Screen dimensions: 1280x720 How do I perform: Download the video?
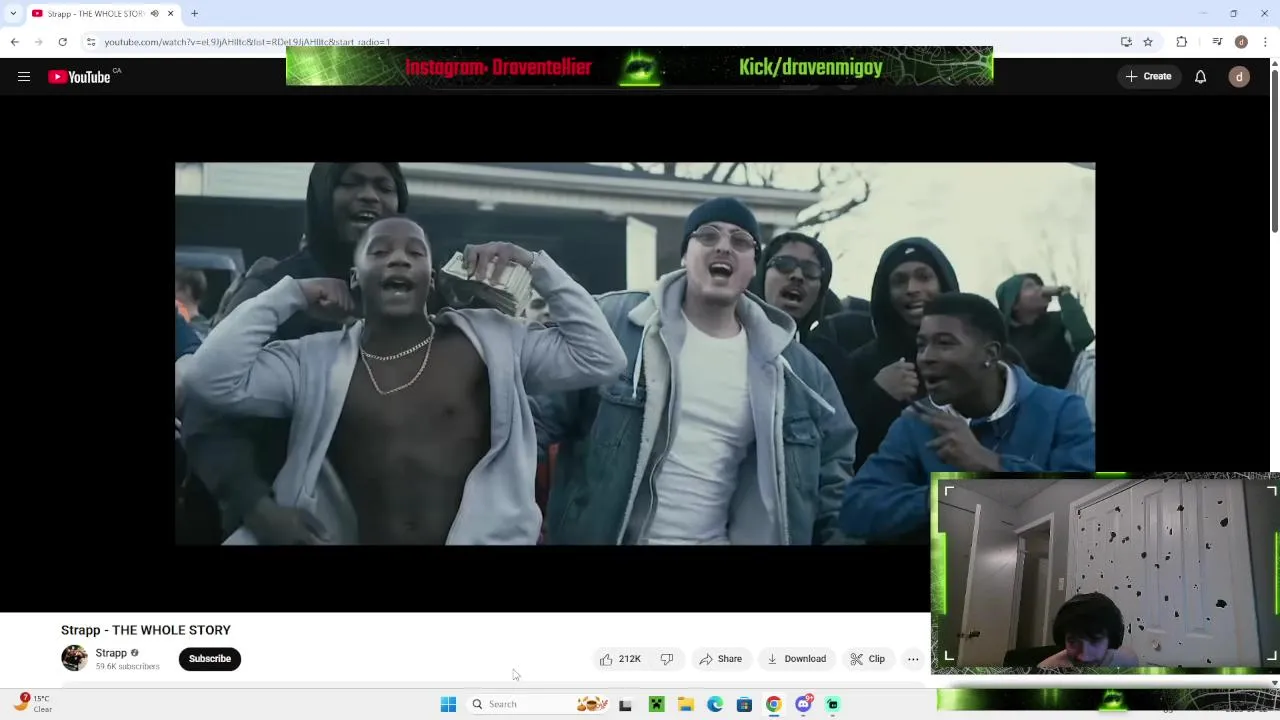click(797, 659)
